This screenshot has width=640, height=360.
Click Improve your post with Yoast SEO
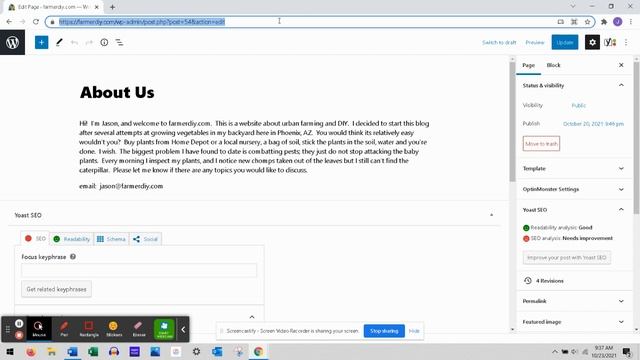pyautogui.click(x=567, y=258)
